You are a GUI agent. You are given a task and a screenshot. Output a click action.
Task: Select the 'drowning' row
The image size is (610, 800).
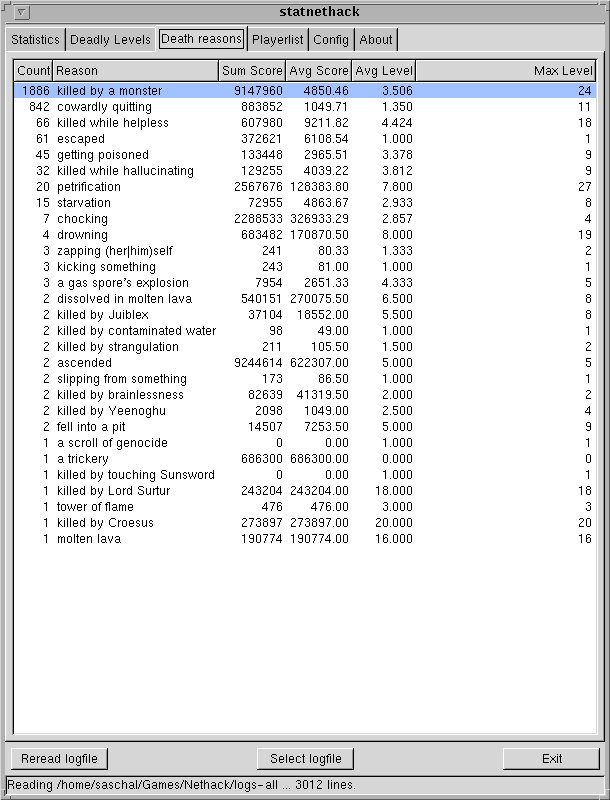305,235
